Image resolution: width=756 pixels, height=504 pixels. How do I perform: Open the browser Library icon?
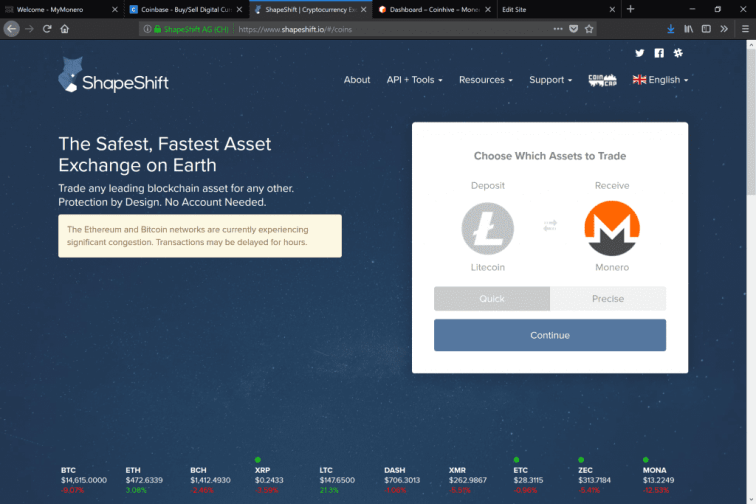tap(688, 29)
